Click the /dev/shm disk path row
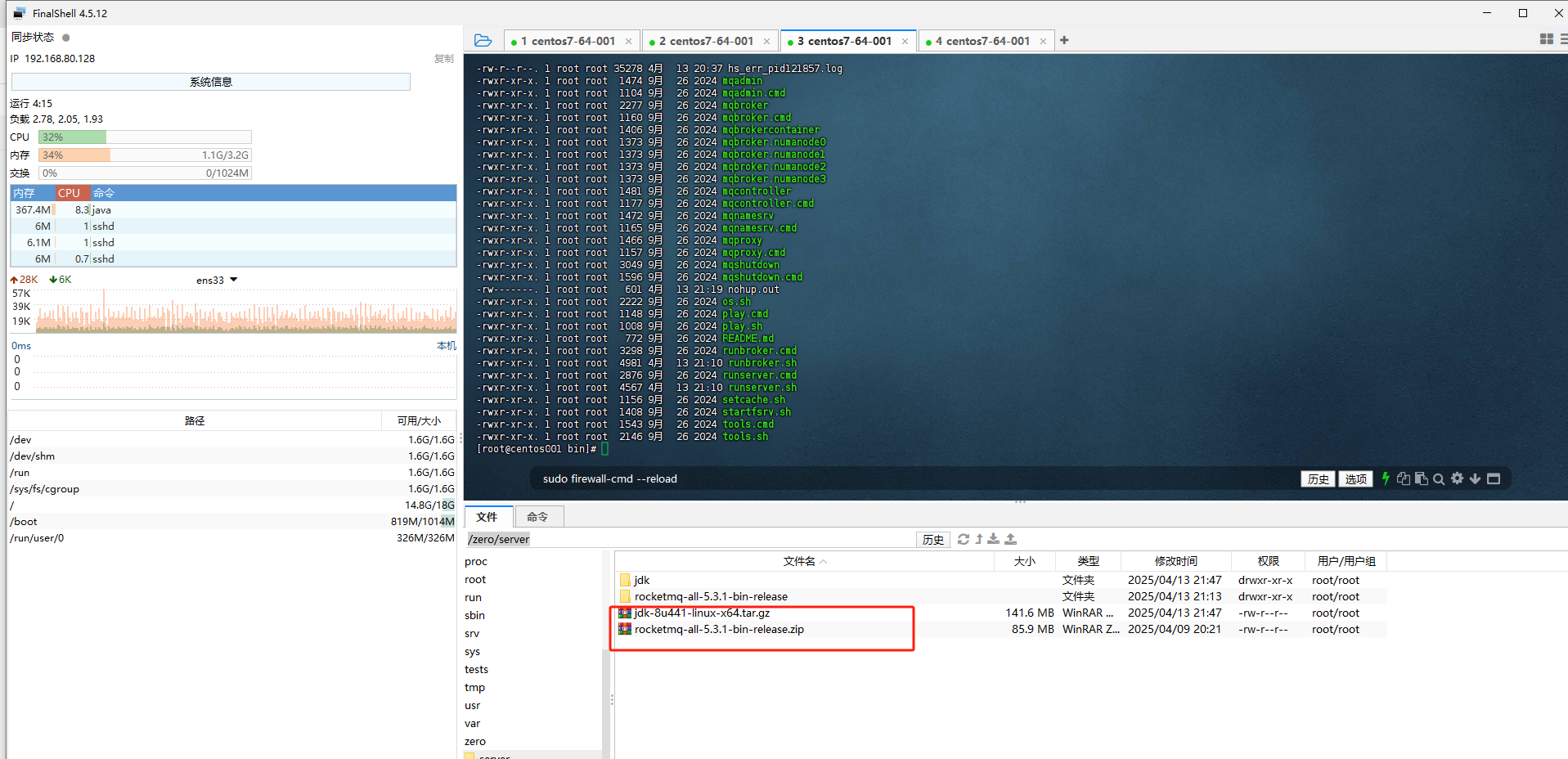This screenshot has height=759, width=1568. (x=233, y=456)
